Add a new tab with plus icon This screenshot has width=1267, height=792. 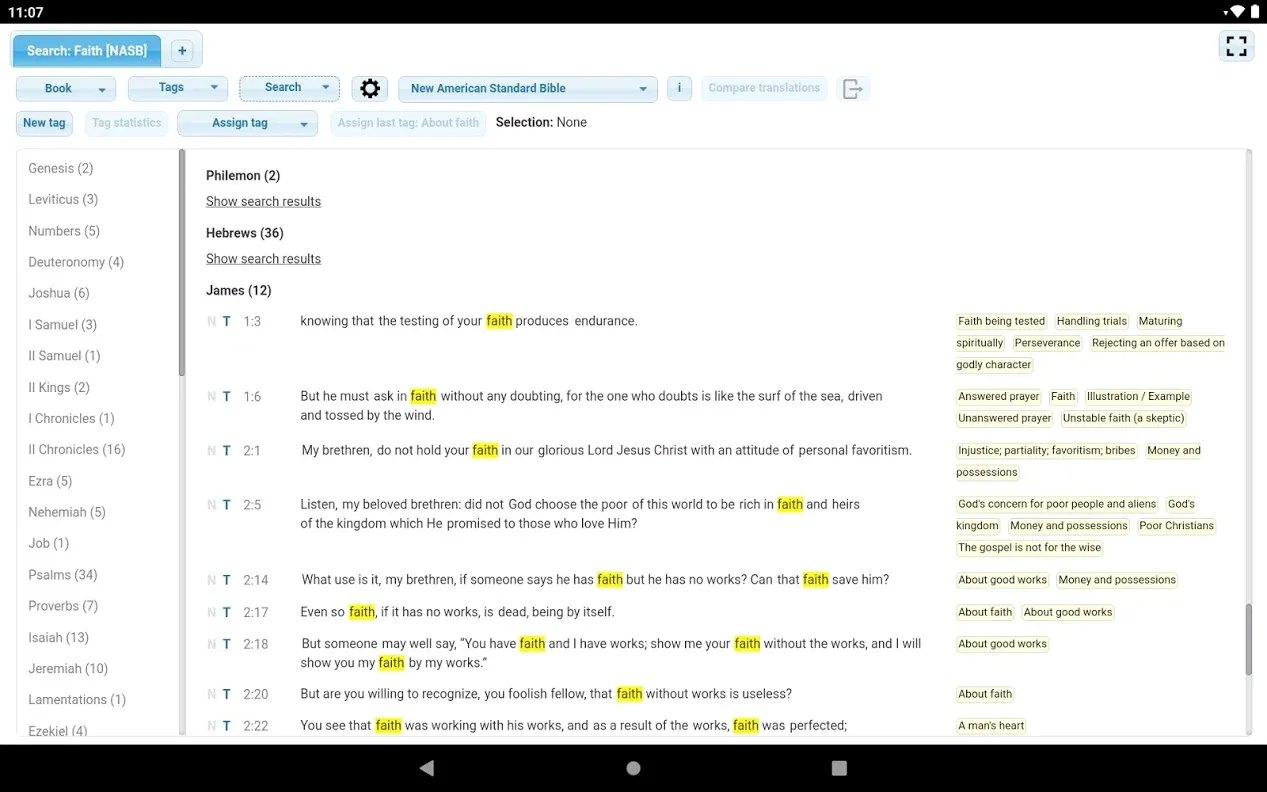click(182, 51)
